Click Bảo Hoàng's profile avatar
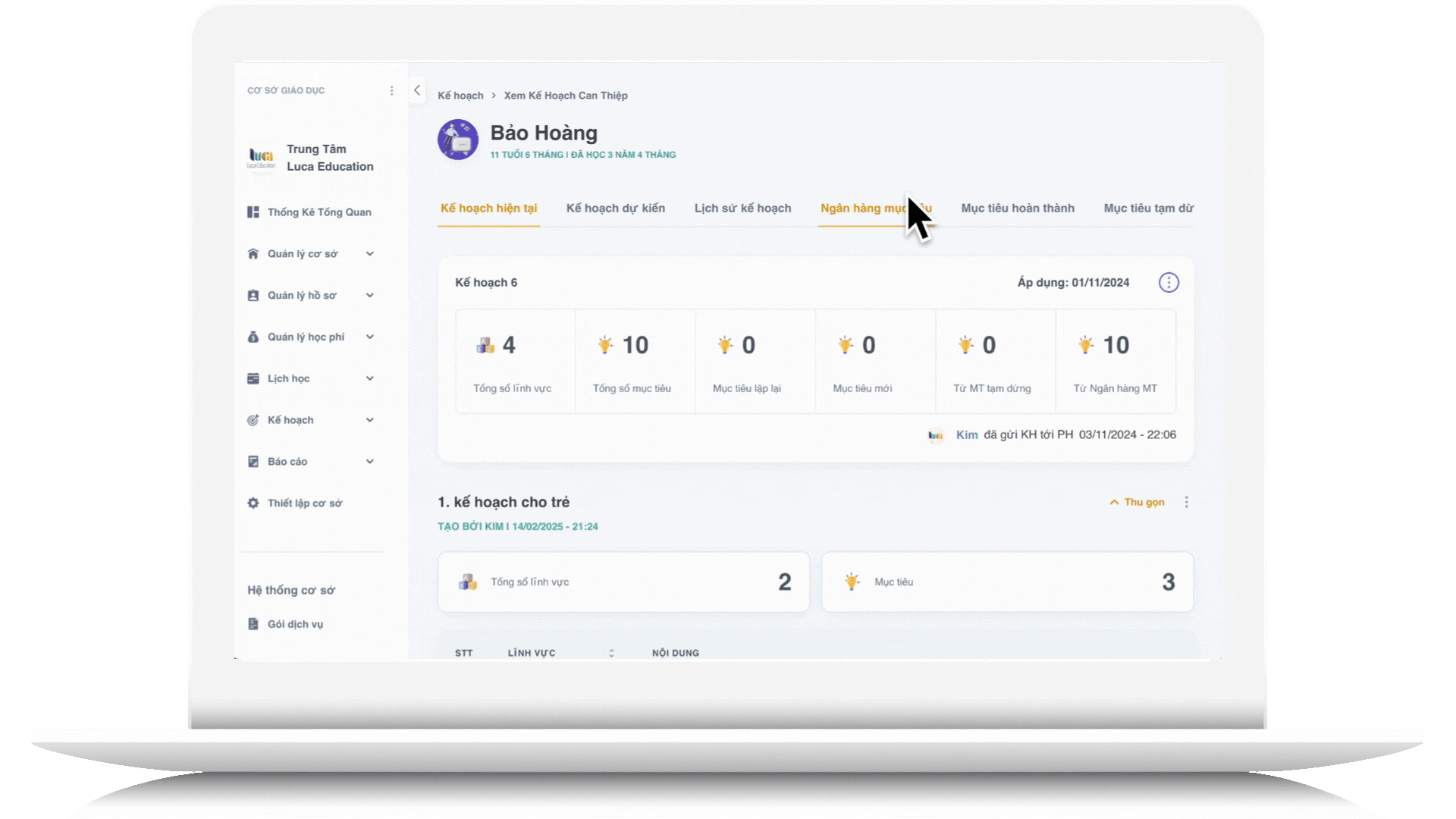 [x=457, y=140]
